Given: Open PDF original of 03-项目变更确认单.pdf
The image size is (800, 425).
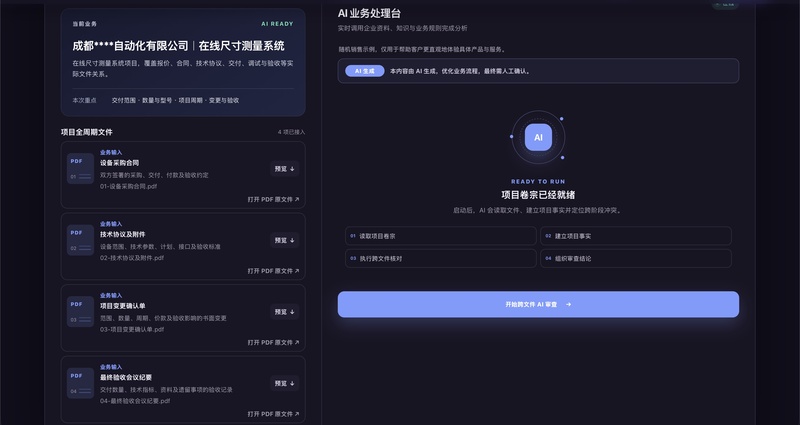Looking at the screenshot, I should [x=273, y=342].
